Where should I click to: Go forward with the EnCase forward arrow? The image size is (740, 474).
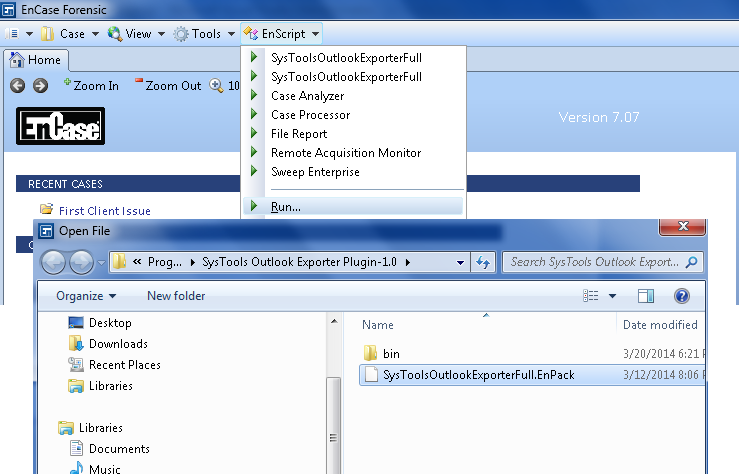coord(41,85)
